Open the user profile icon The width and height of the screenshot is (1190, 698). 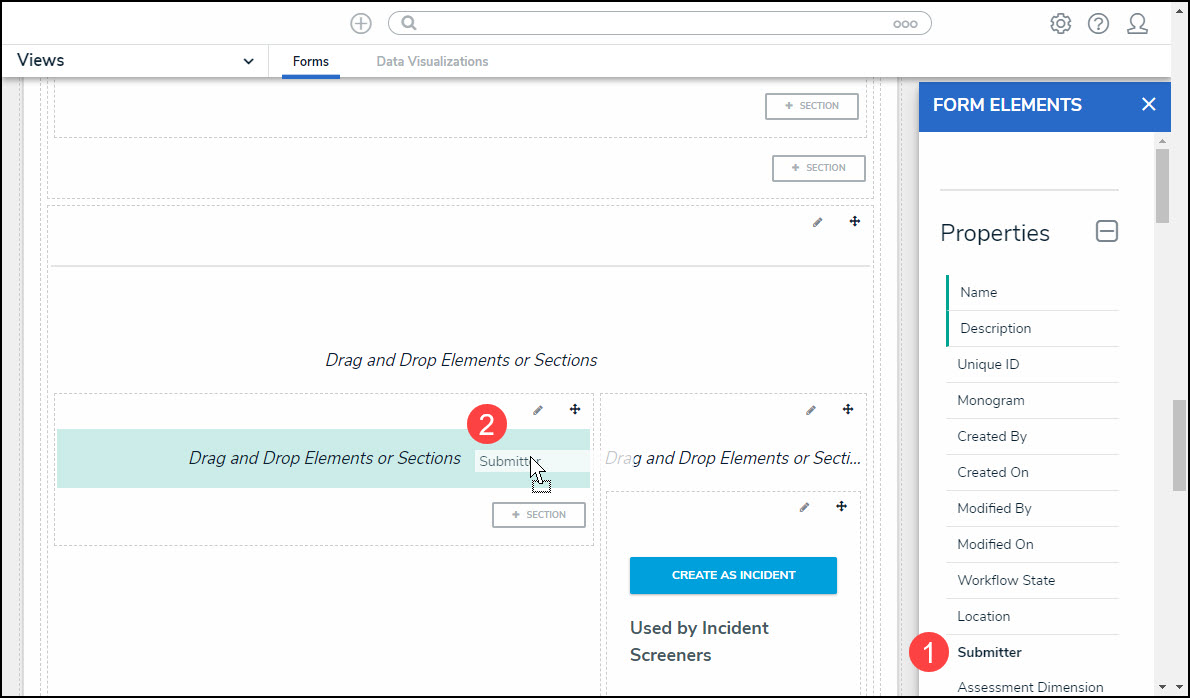pos(1137,24)
